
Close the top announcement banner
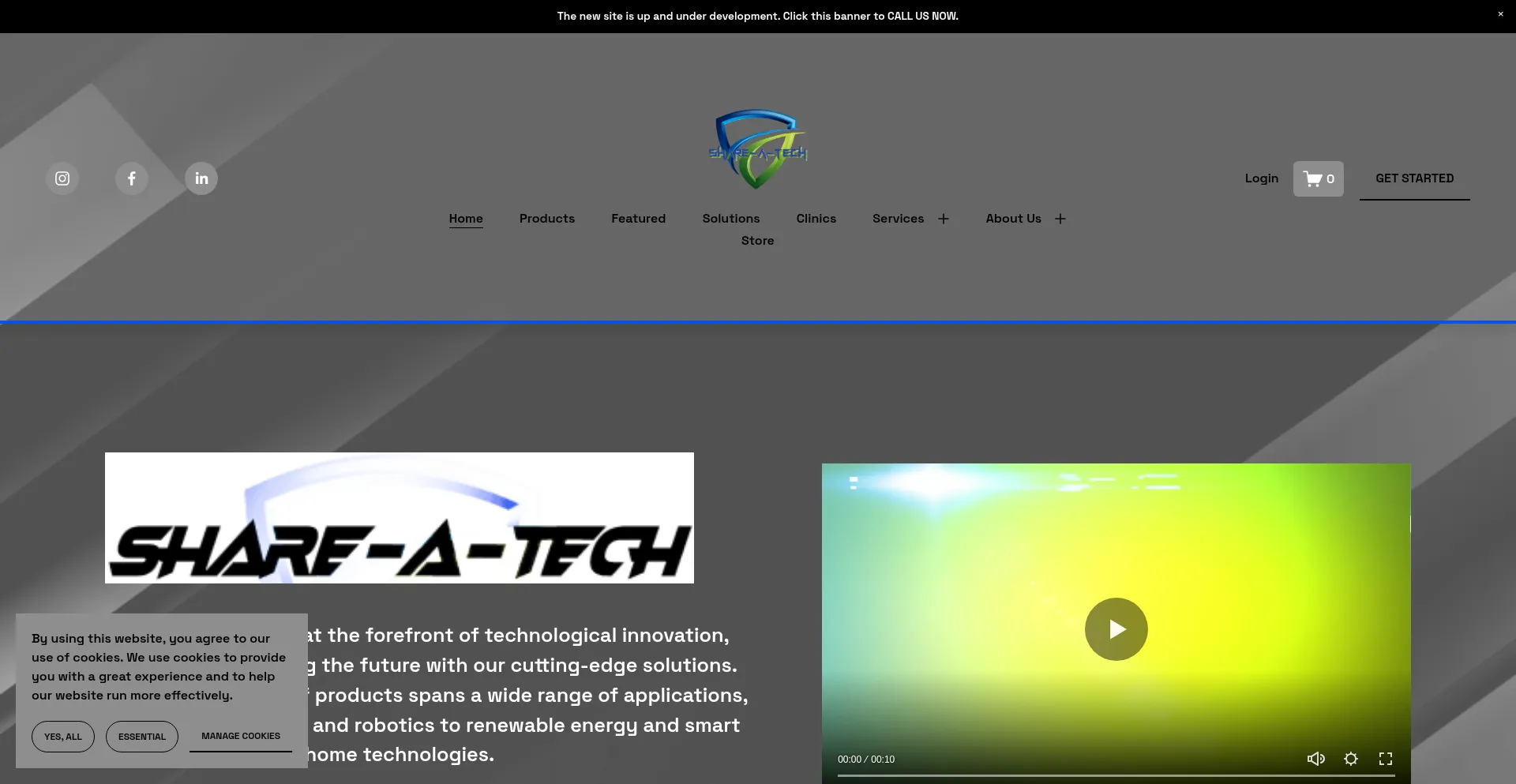1500,14
